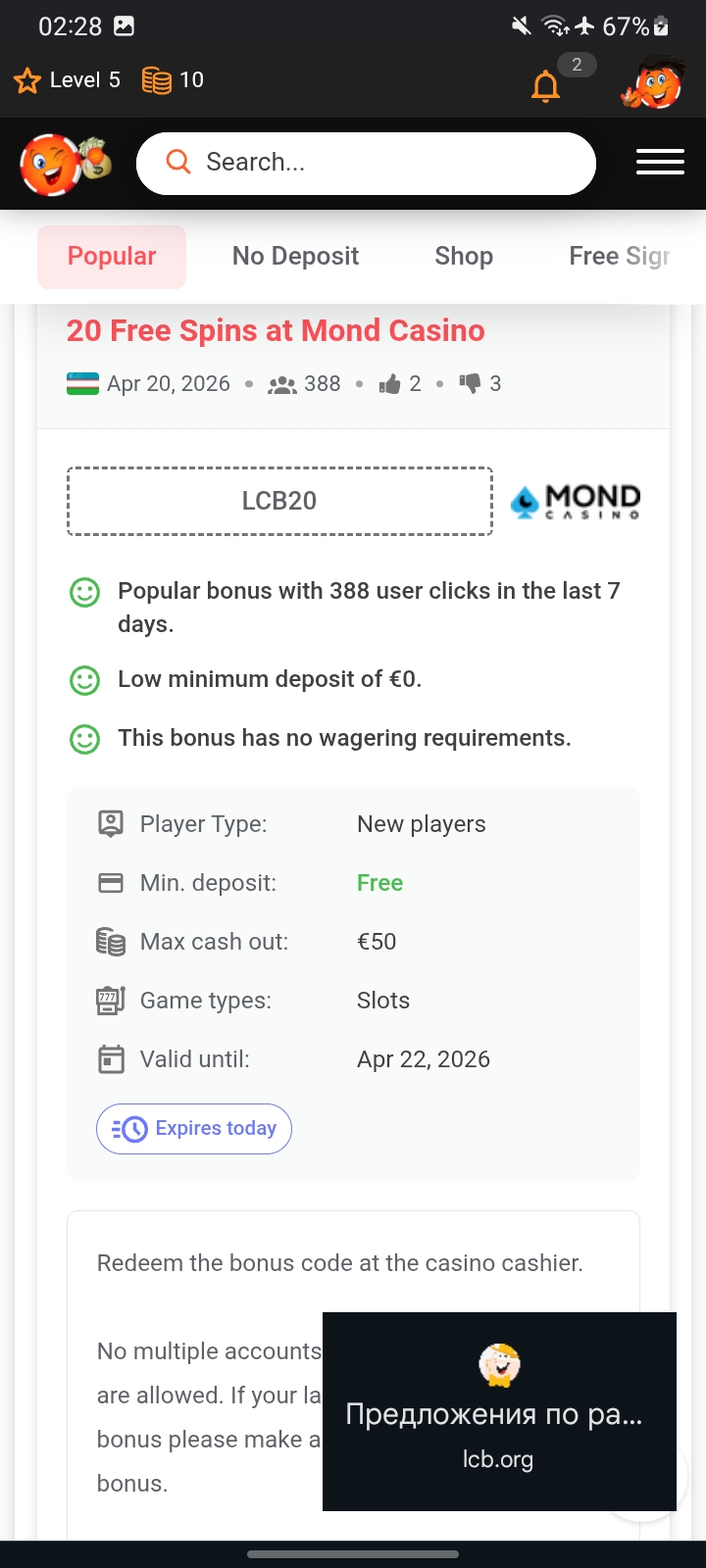The height and width of the screenshot is (1568, 706).
Task: Tap the country flag icon
Action: pos(82,384)
